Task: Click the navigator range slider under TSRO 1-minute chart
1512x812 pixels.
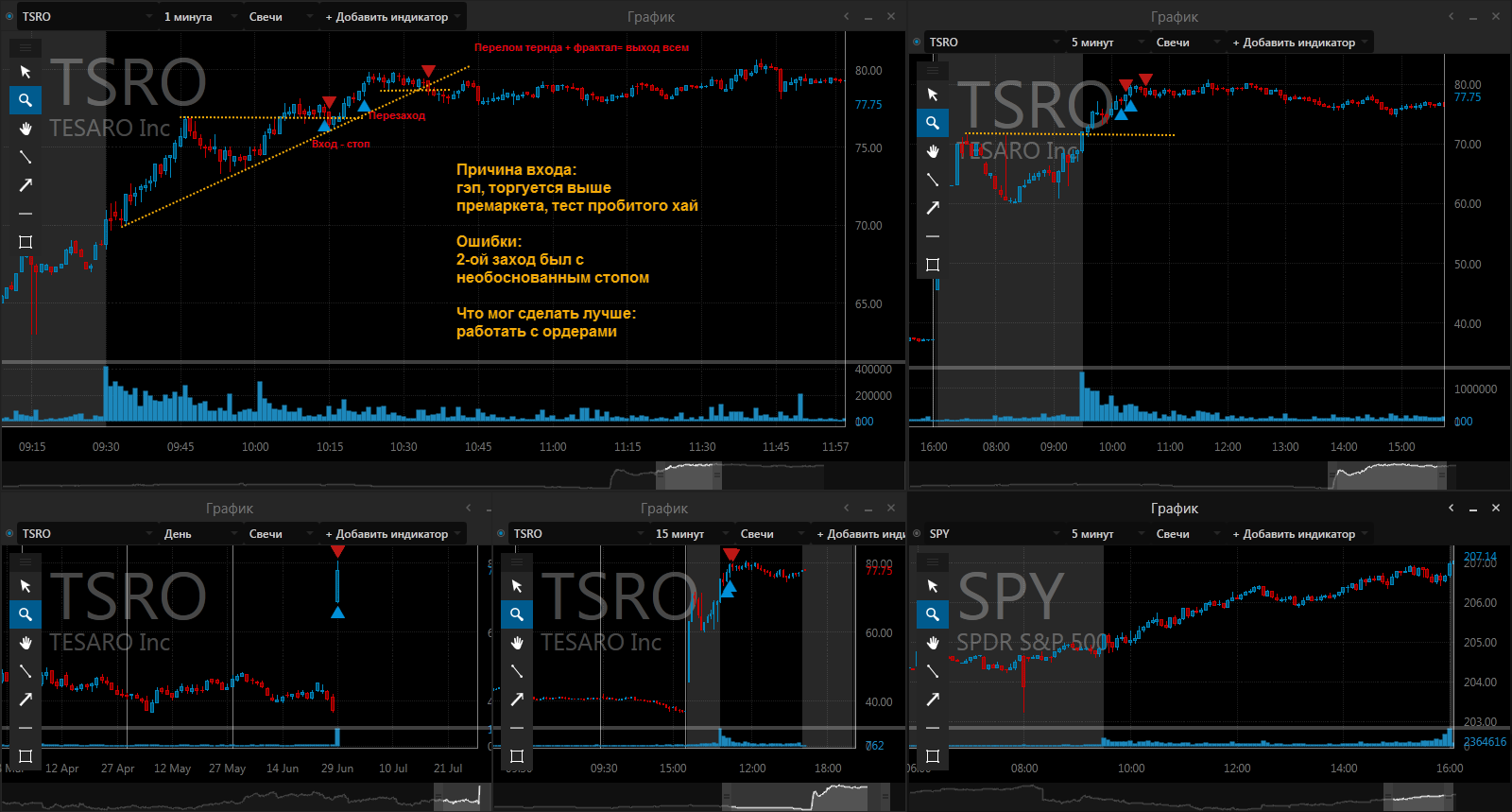Action: (x=689, y=475)
